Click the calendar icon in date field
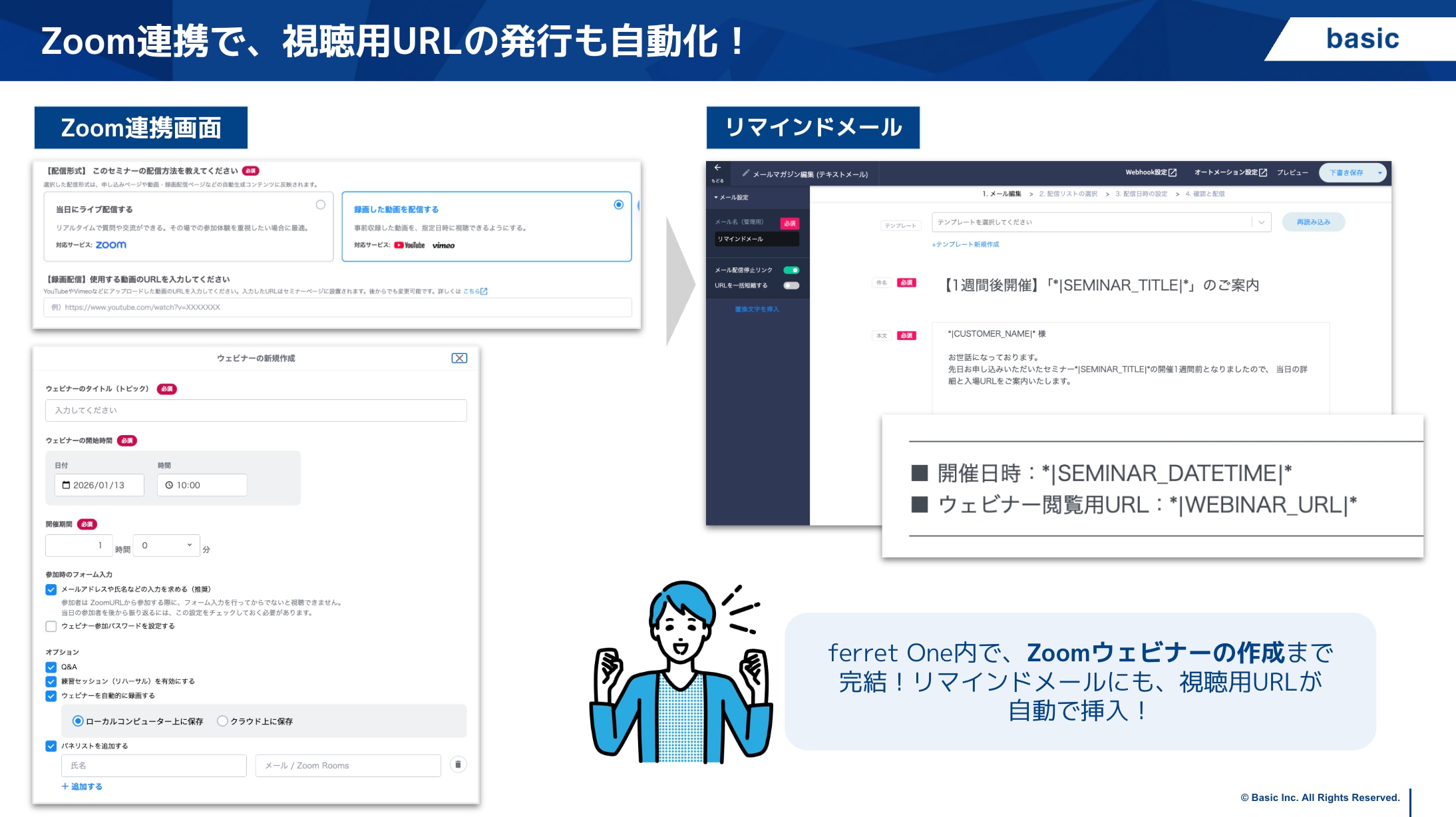 [66, 485]
